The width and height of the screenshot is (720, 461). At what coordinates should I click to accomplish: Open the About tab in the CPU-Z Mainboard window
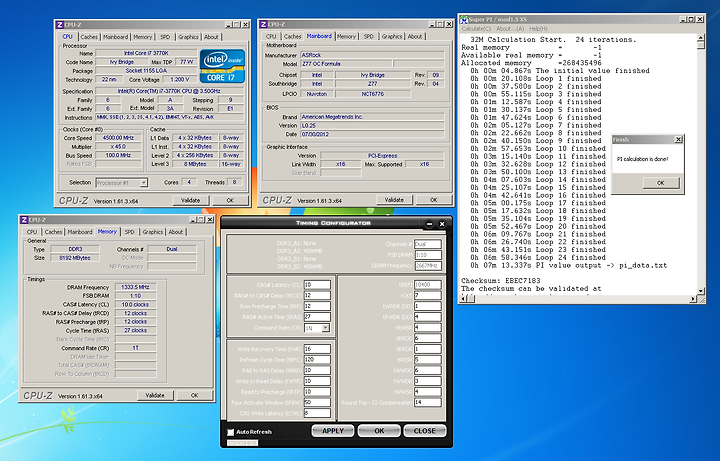pos(415,36)
